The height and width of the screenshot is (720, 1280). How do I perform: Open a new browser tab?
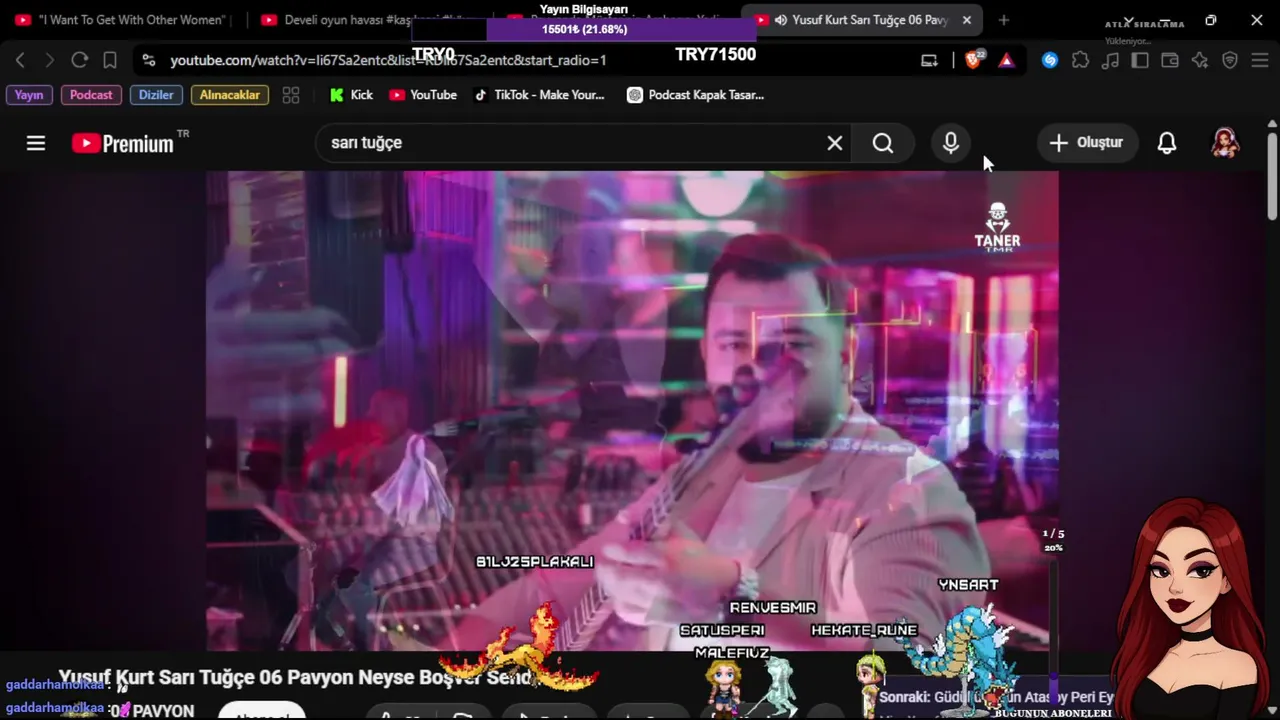pyautogui.click(x=1004, y=20)
